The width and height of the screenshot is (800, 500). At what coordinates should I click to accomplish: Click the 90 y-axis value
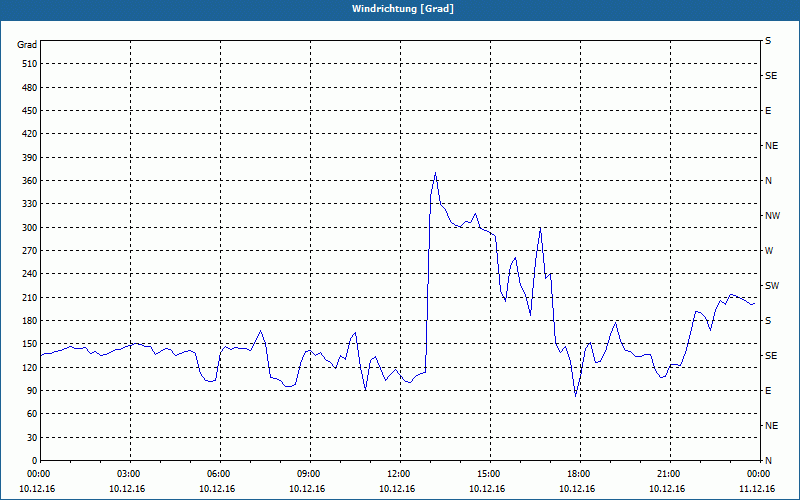click(x=32, y=390)
